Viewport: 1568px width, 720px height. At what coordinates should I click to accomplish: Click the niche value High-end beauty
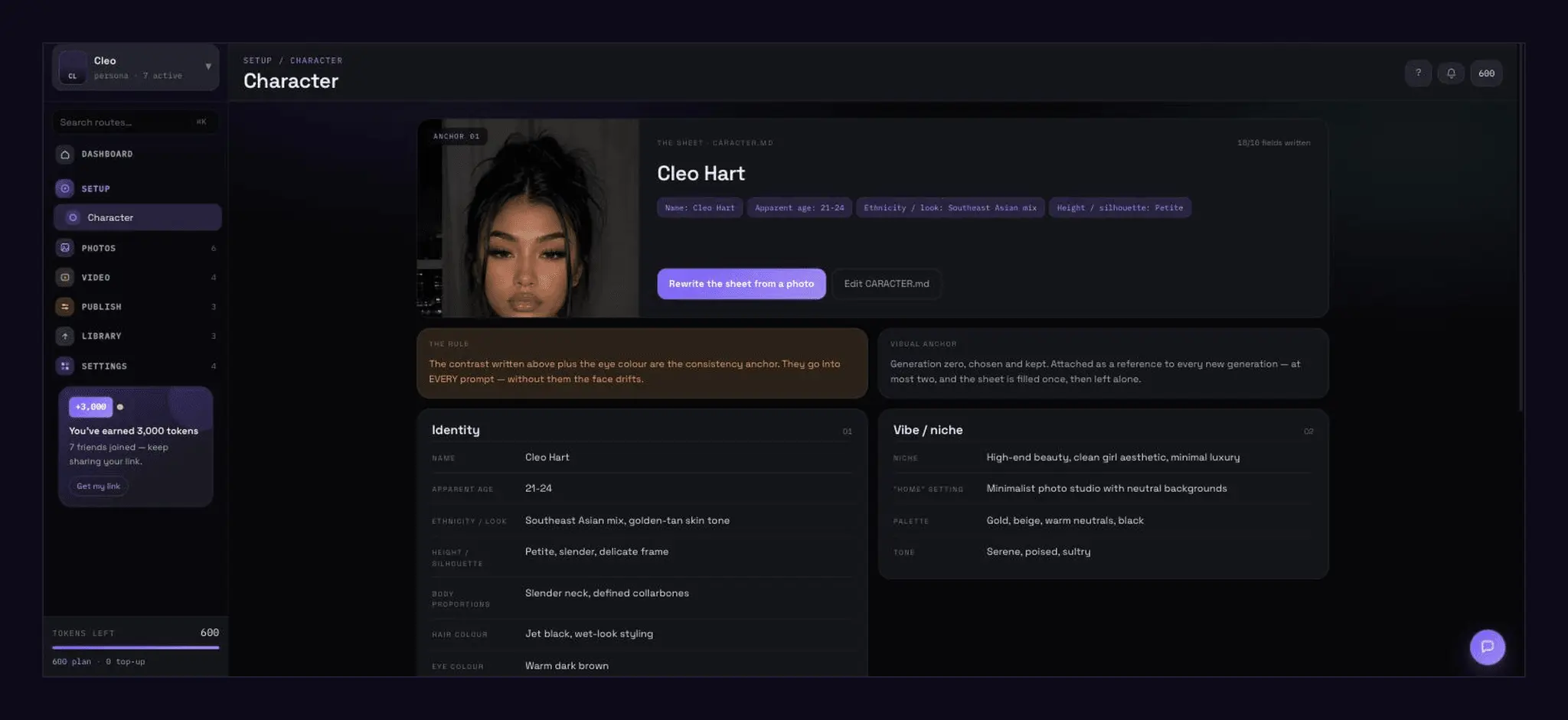(x=1112, y=458)
